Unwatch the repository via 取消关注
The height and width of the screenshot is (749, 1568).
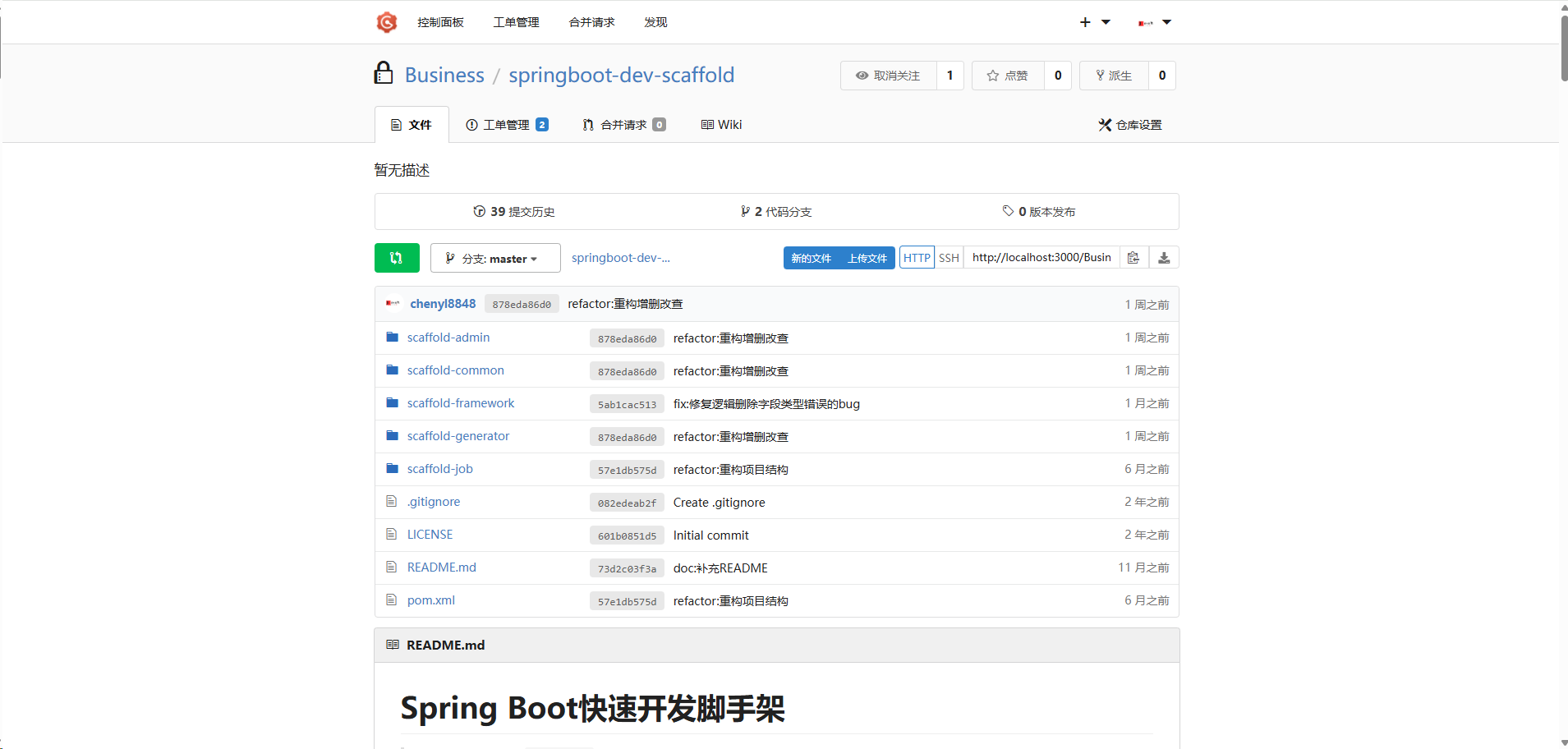888,76
